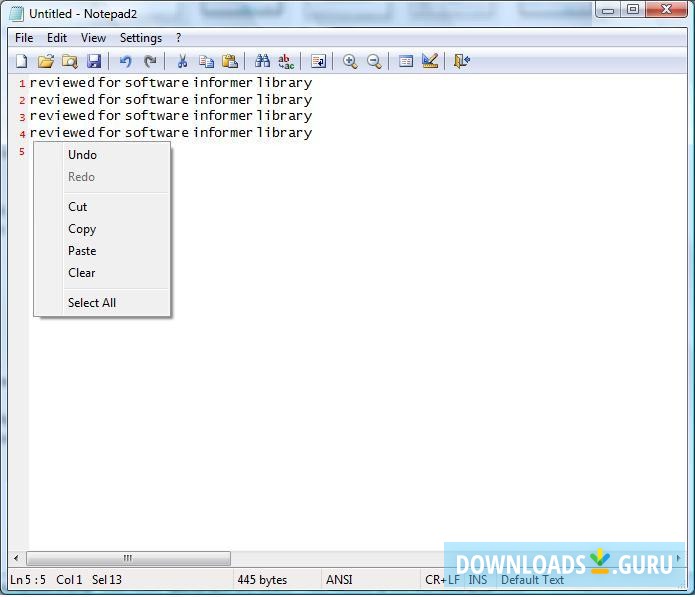This screenshot has width=695, height=597.
Task: Click the left scroll arrow
Action: (x=16, y=558)
